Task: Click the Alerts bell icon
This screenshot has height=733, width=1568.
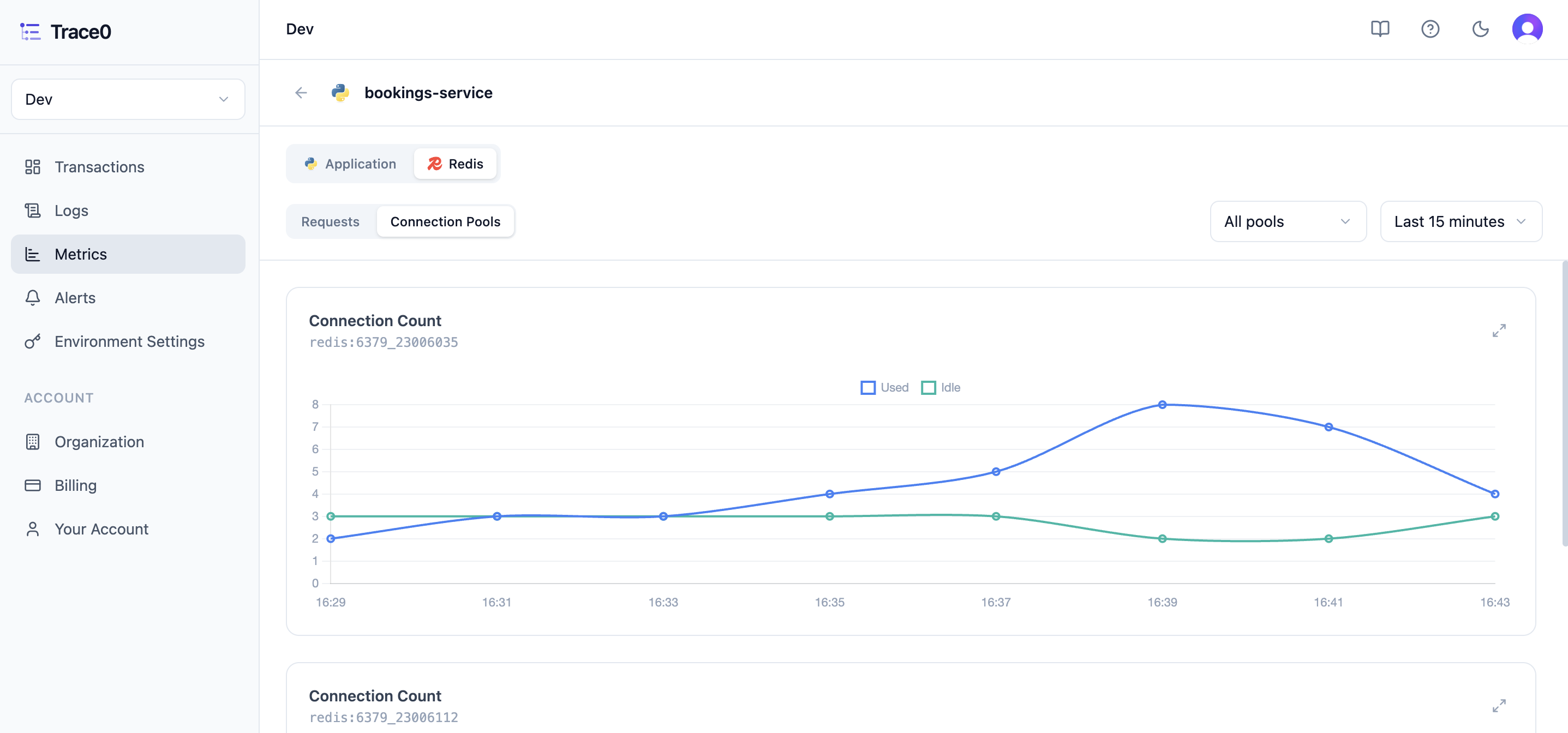Action: [32, 297]
